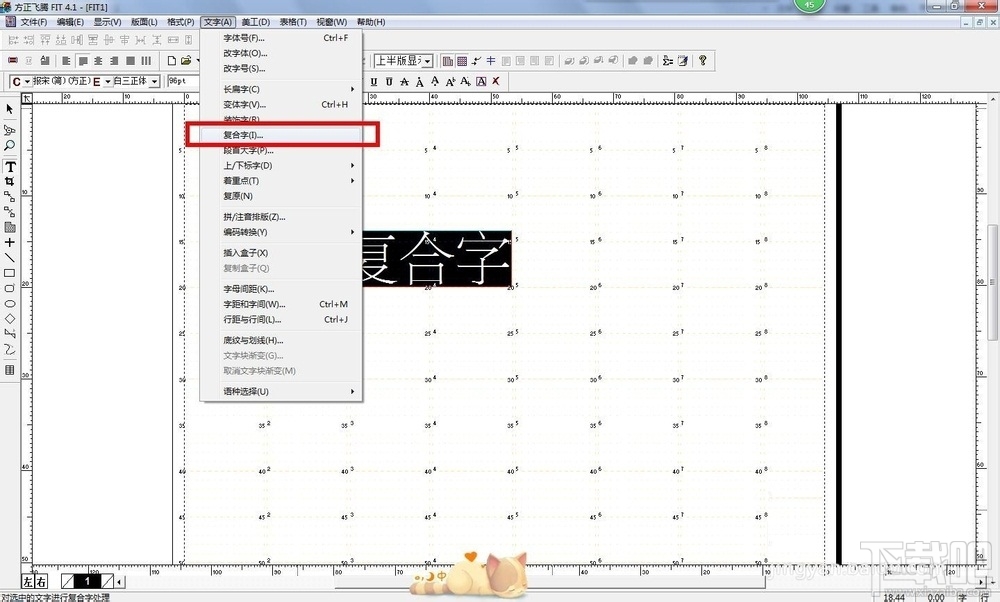
Task: Select the unlink text block tool
Action: [x=10, y=212]
